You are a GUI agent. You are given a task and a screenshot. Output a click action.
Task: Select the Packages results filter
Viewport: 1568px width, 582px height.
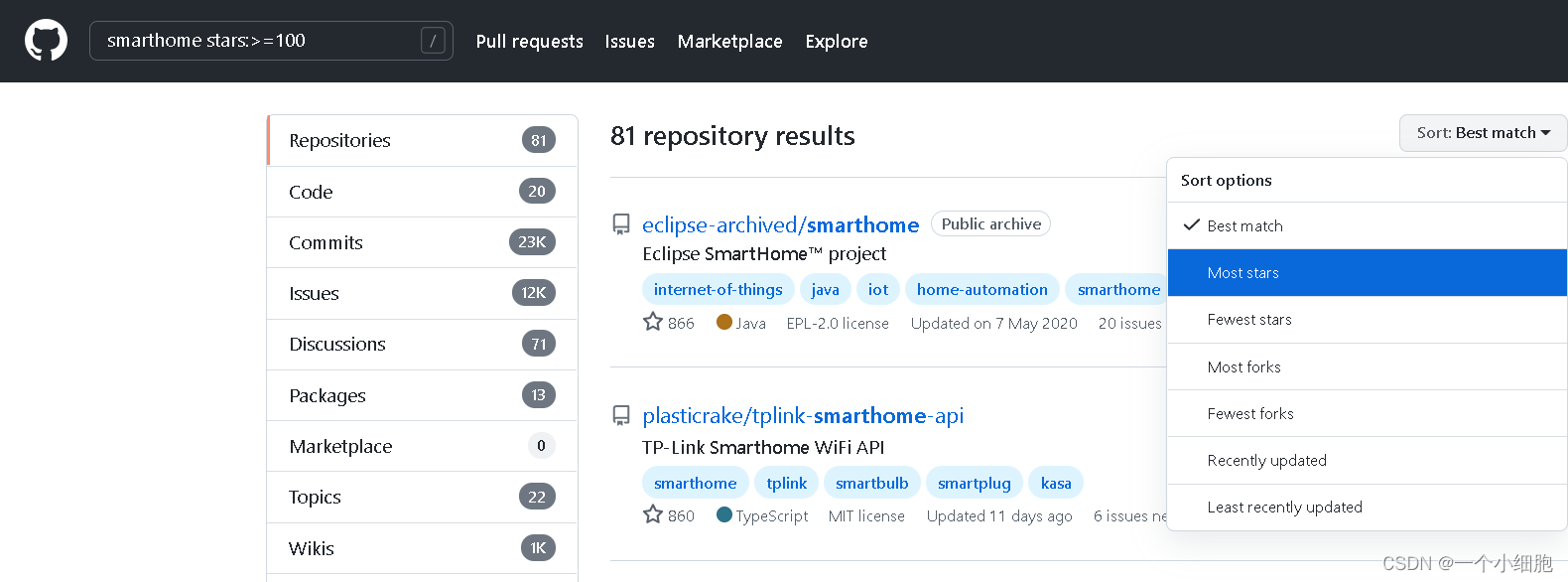tap(423, 395)
